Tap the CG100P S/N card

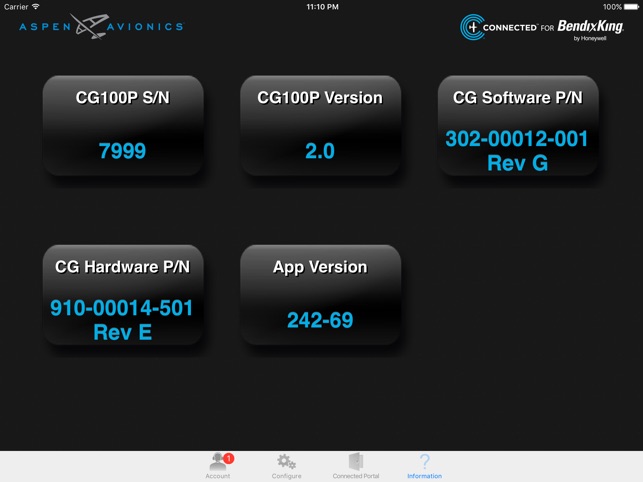[123, 126]
